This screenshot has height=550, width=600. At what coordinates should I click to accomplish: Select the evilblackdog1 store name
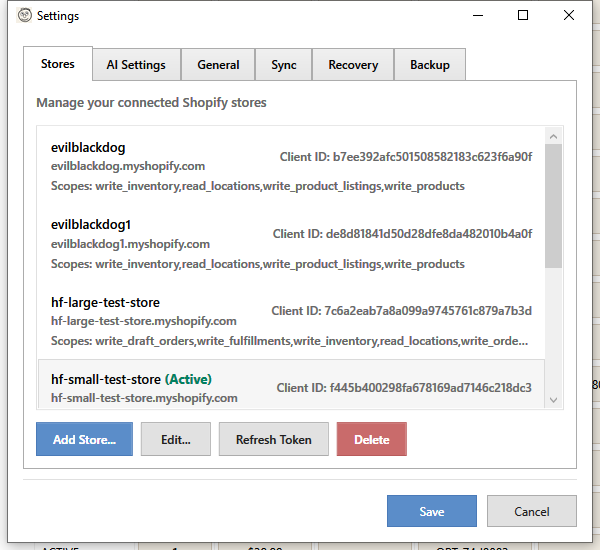coord(91,225)
